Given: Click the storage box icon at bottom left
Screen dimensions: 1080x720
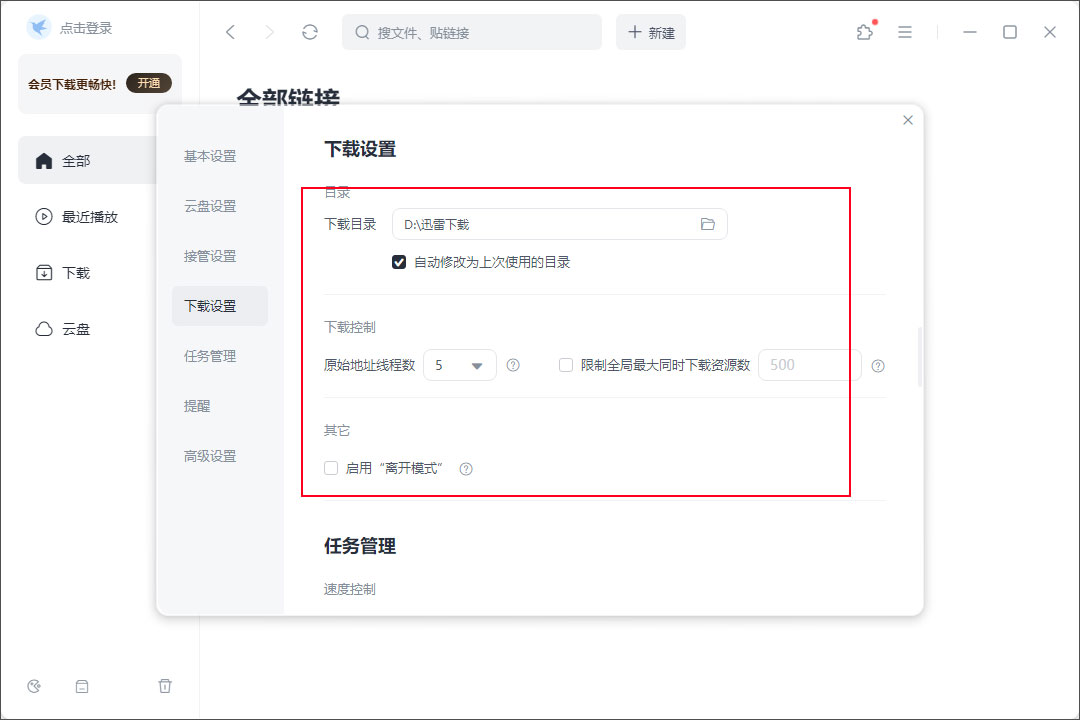Looking at the screenshot, I should click(82, 686).
